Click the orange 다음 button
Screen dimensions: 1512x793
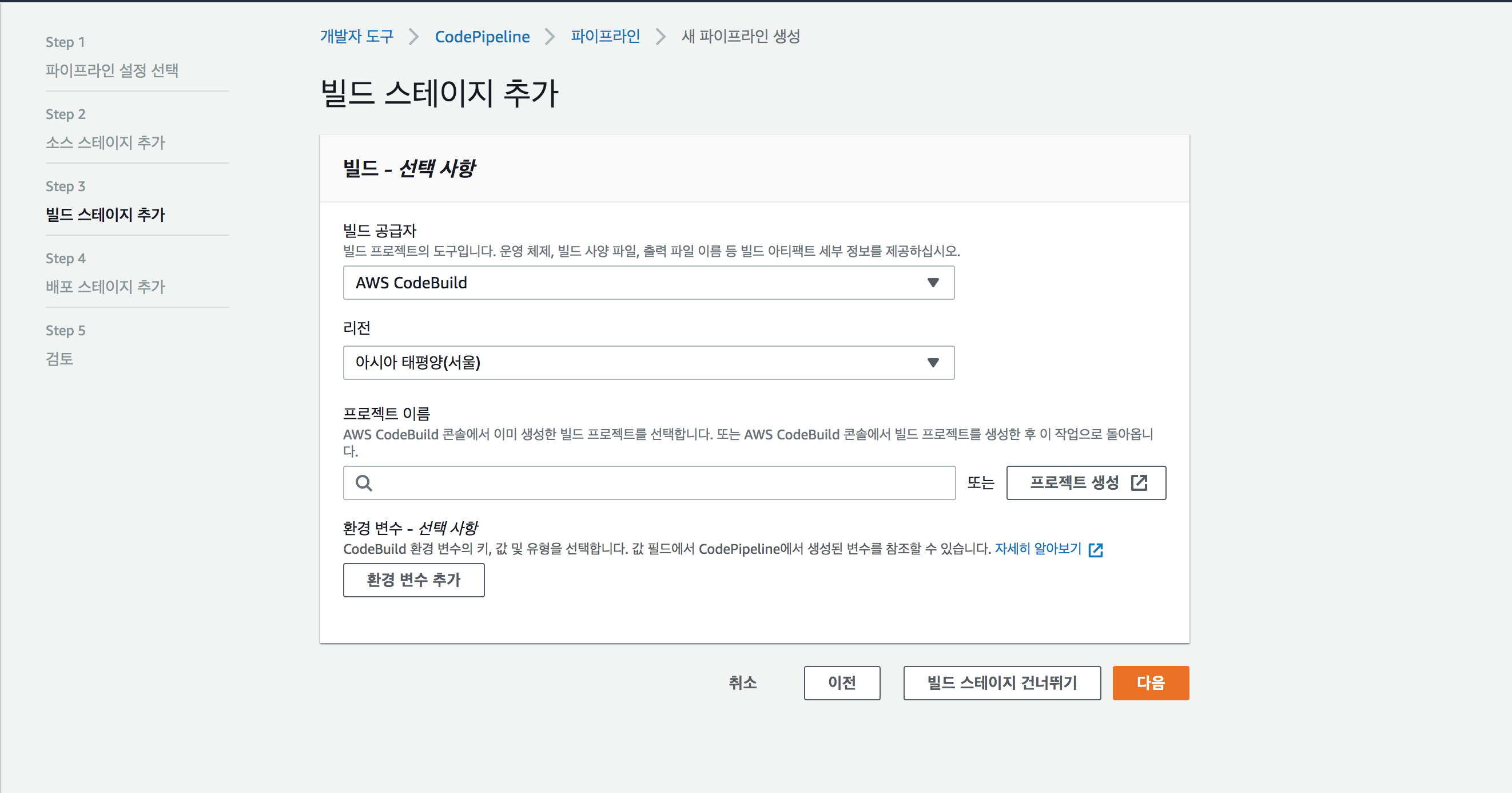point(1150,683)
